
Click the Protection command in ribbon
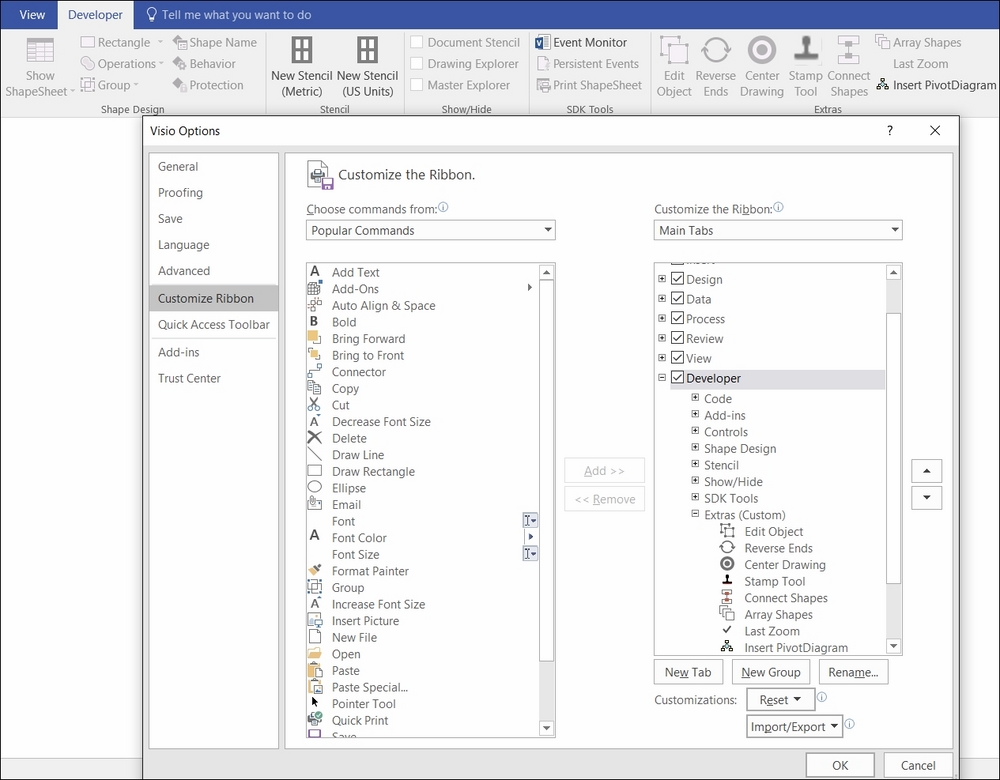(x=208, y=85)
